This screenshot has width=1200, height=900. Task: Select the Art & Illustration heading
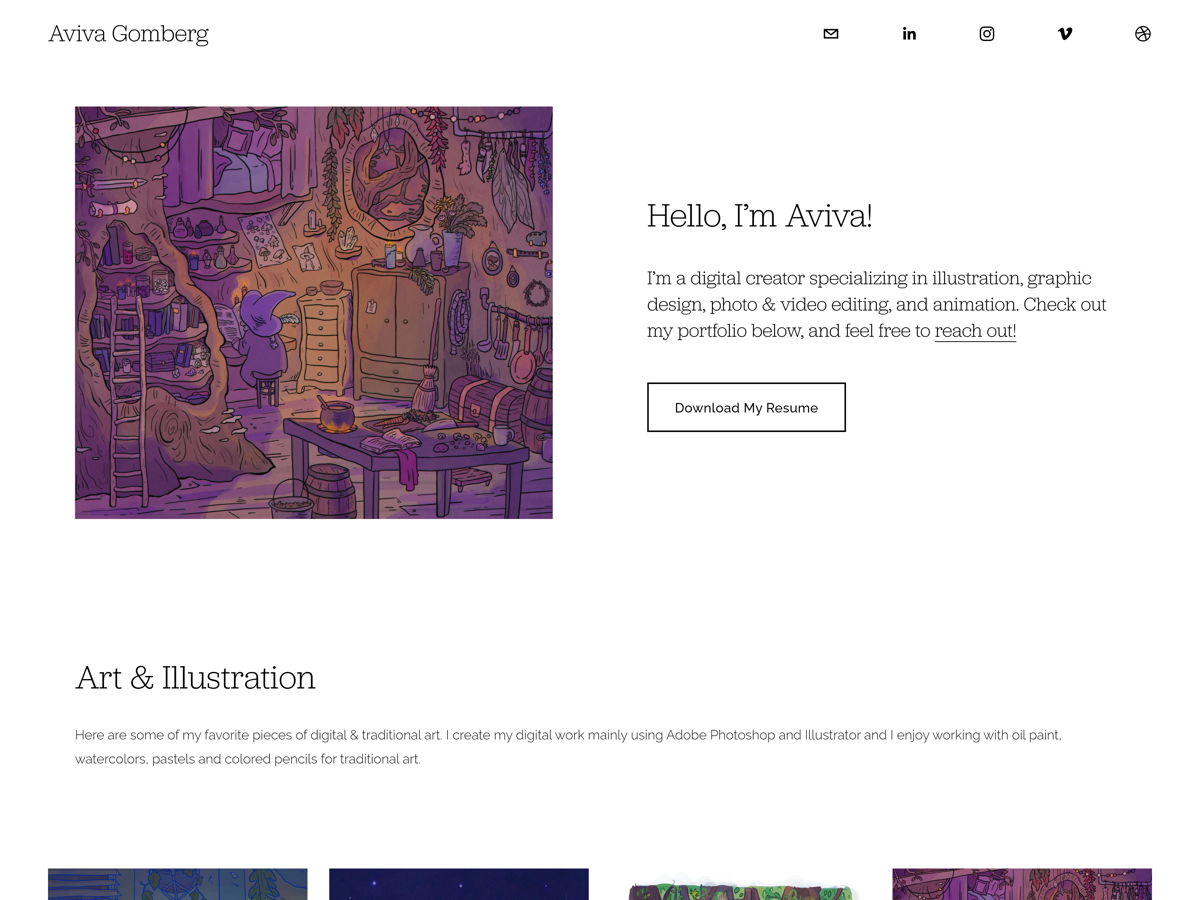tap(195, 677)
